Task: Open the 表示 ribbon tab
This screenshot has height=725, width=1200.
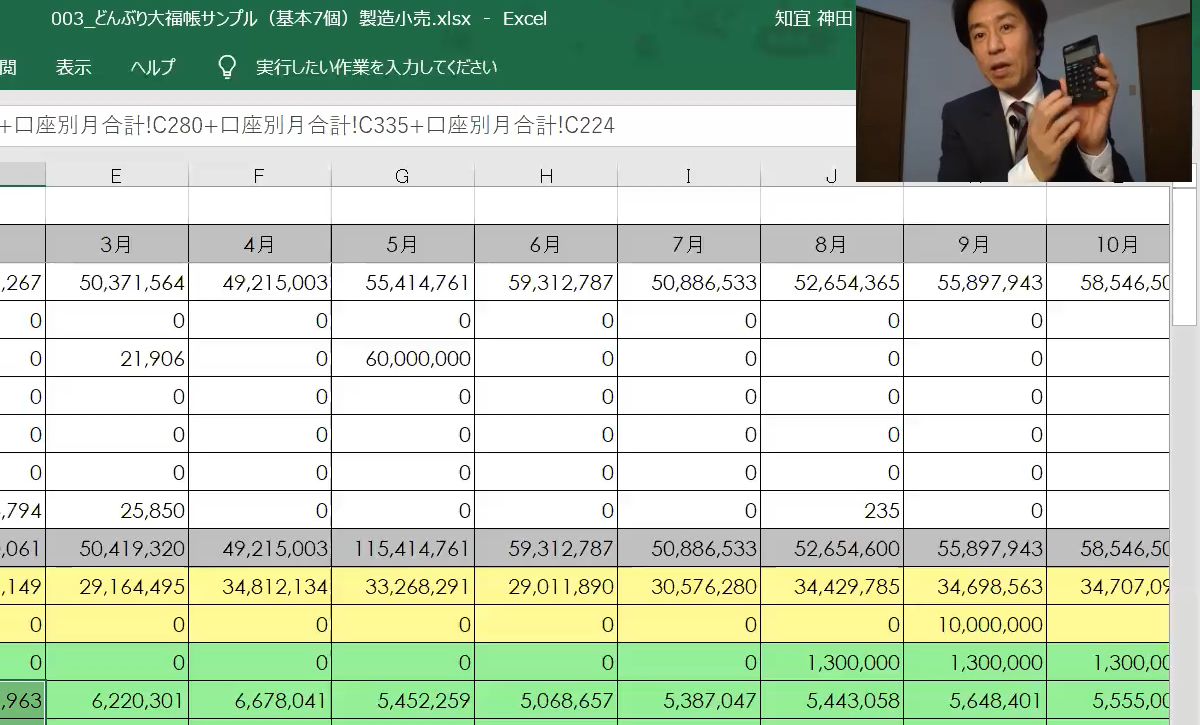Action: tap(73, 67)
